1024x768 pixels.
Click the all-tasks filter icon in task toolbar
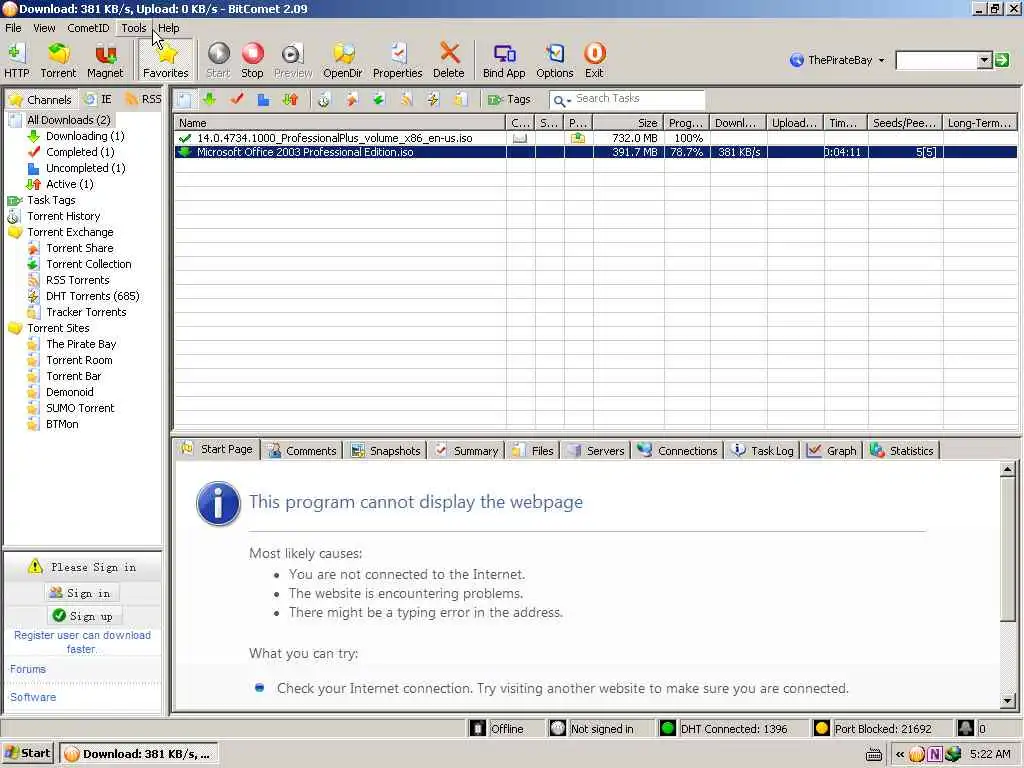[184, 99]
